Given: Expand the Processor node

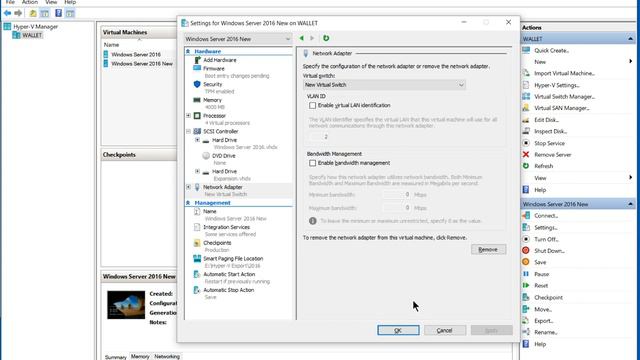Looking at the screenshot, I should [189, 116].
